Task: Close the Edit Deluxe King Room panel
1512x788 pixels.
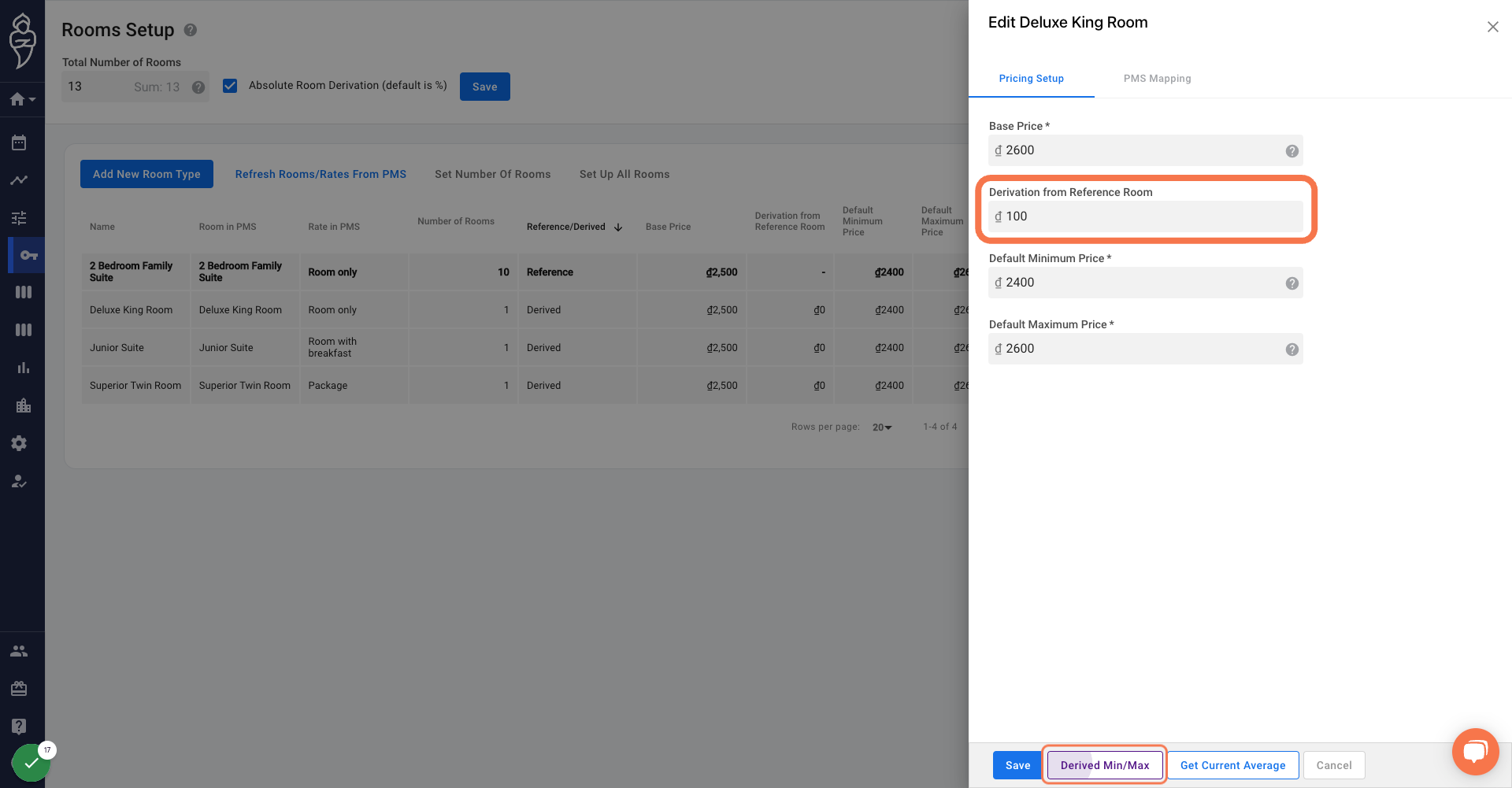Action: (1492, 27)
